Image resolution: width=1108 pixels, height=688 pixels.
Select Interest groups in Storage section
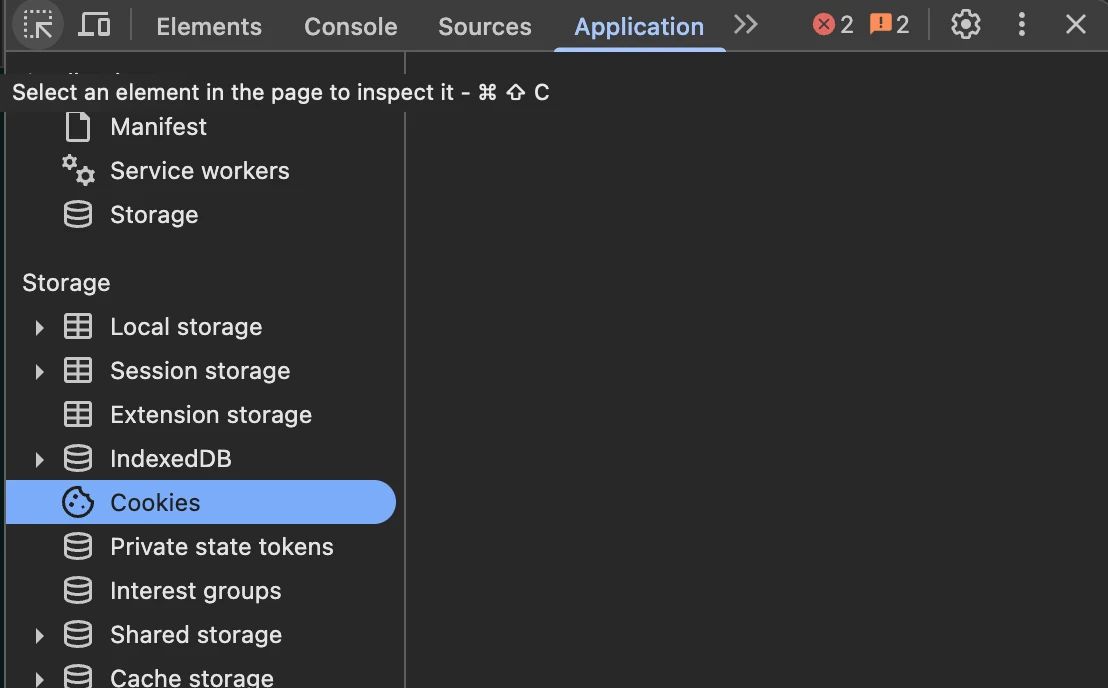coord(195,591)
